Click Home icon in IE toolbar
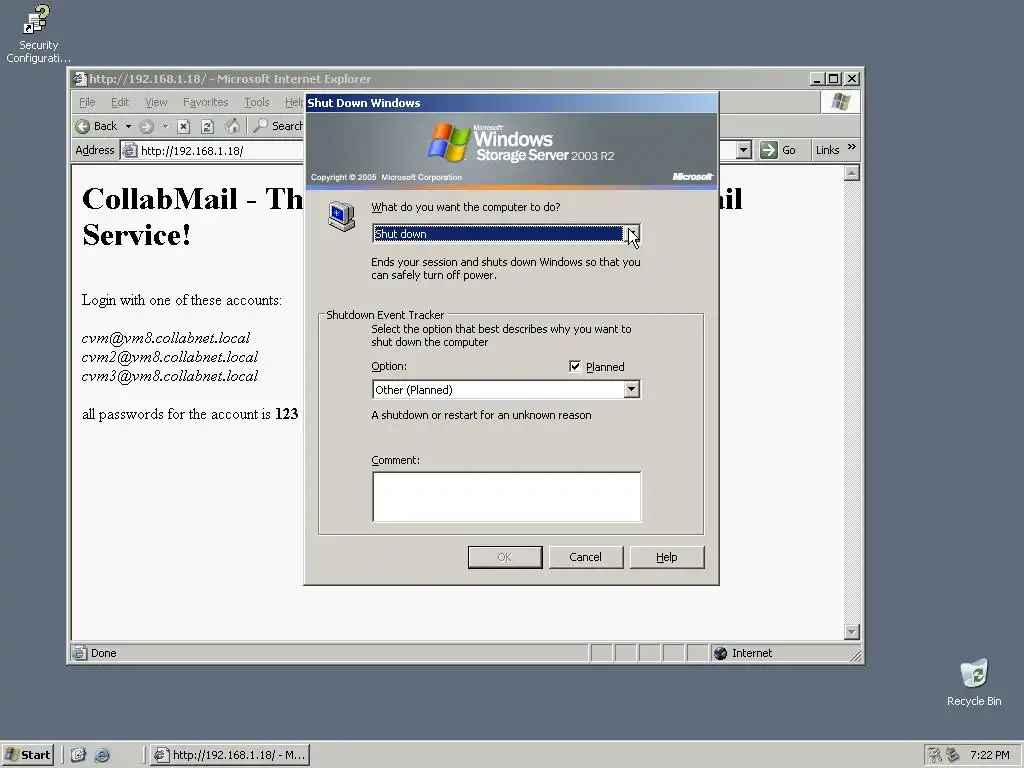The image size is (1024, 768). (232, 126)
